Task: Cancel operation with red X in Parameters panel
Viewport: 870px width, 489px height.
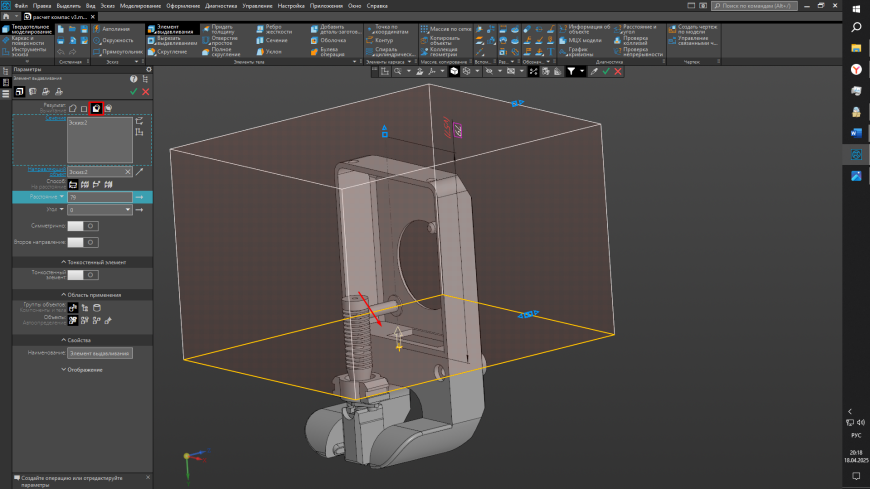Action: pyautogui.click(x=146, y=91)
